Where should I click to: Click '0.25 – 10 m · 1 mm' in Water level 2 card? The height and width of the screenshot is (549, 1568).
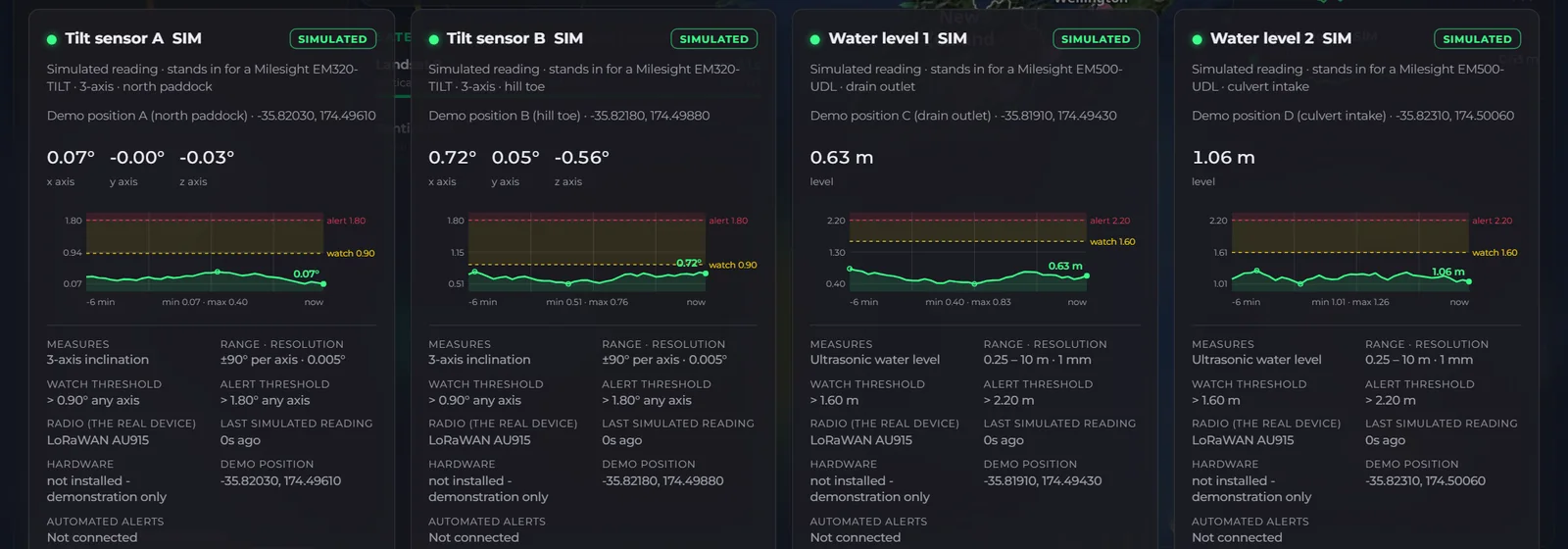tap(1419, 360)
